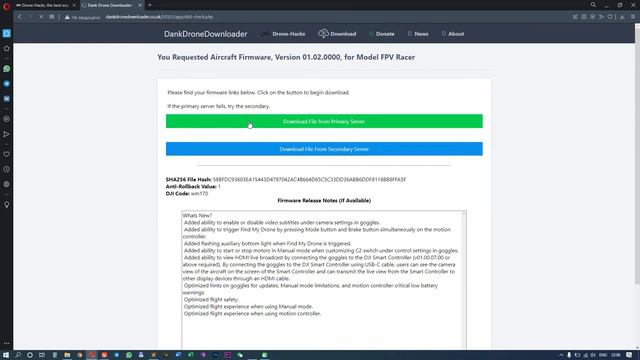The width and height of the screenshot is (640, 360).
Task: Go back to the previous page
Action: (20, 17)
